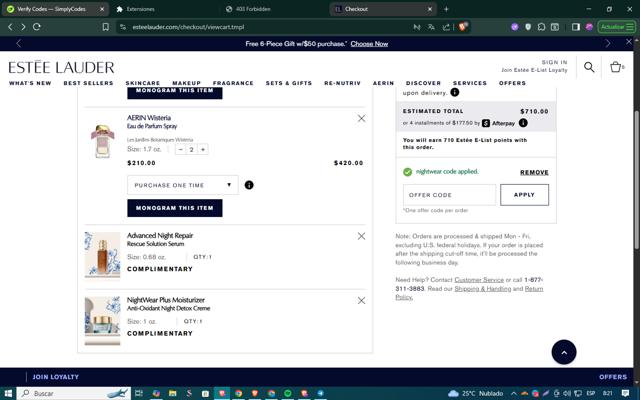Decrease AERIN Wisteria quantity

[180, 149]
